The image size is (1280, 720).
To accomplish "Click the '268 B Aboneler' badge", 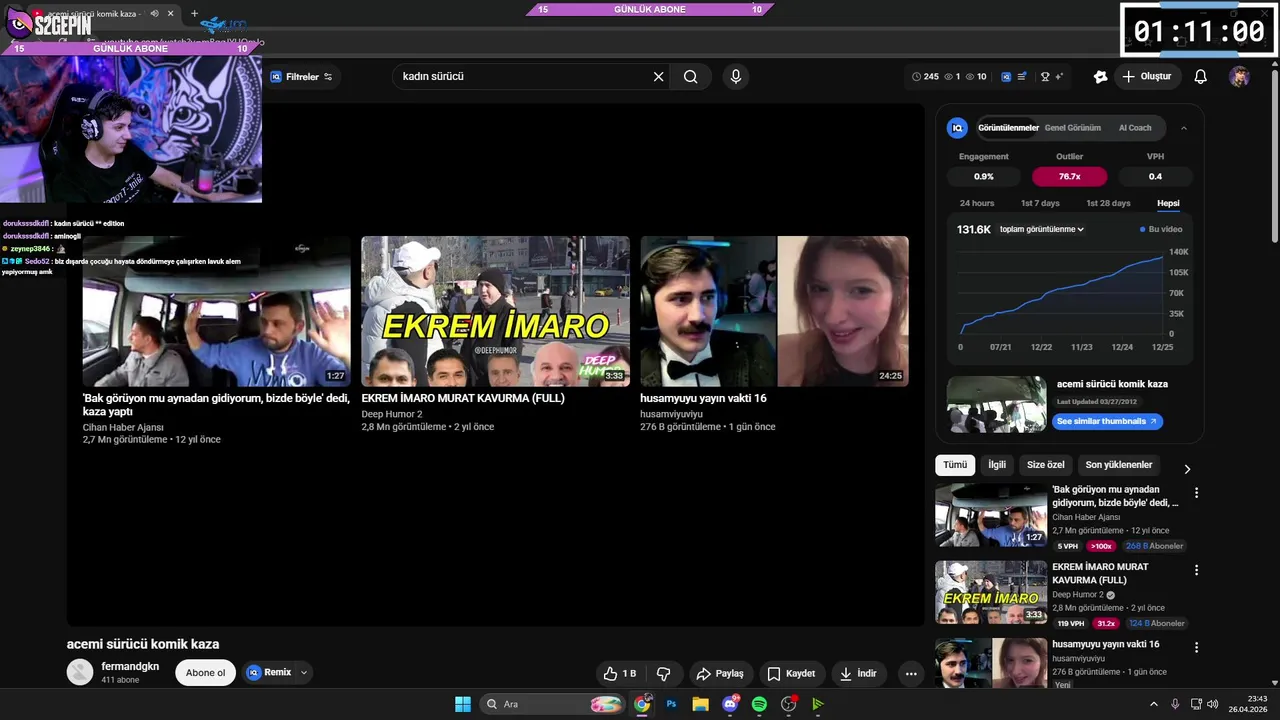I will point(1154,546).
